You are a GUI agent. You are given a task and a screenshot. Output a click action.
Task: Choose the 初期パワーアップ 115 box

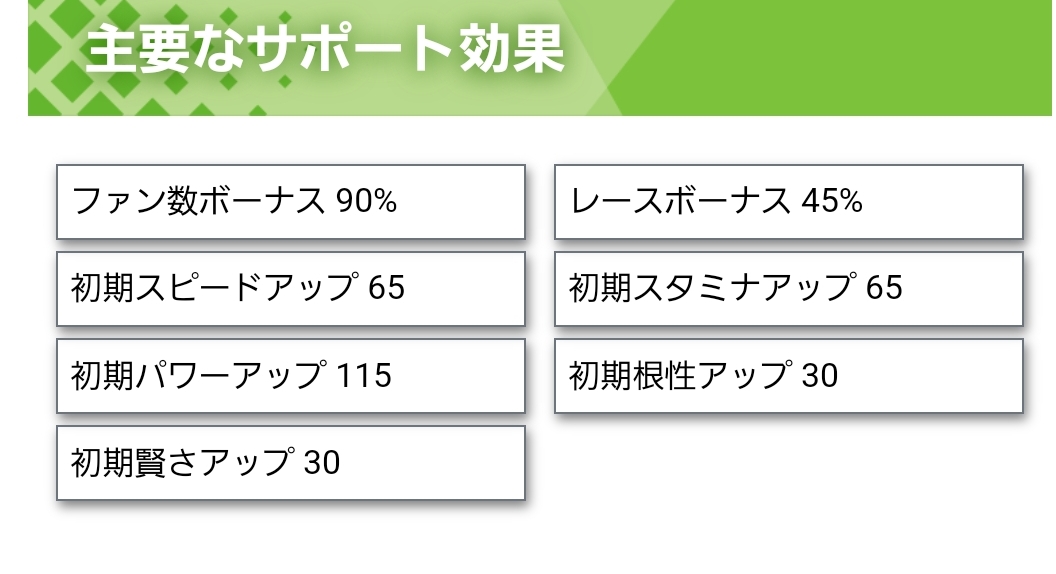[290, 376]
